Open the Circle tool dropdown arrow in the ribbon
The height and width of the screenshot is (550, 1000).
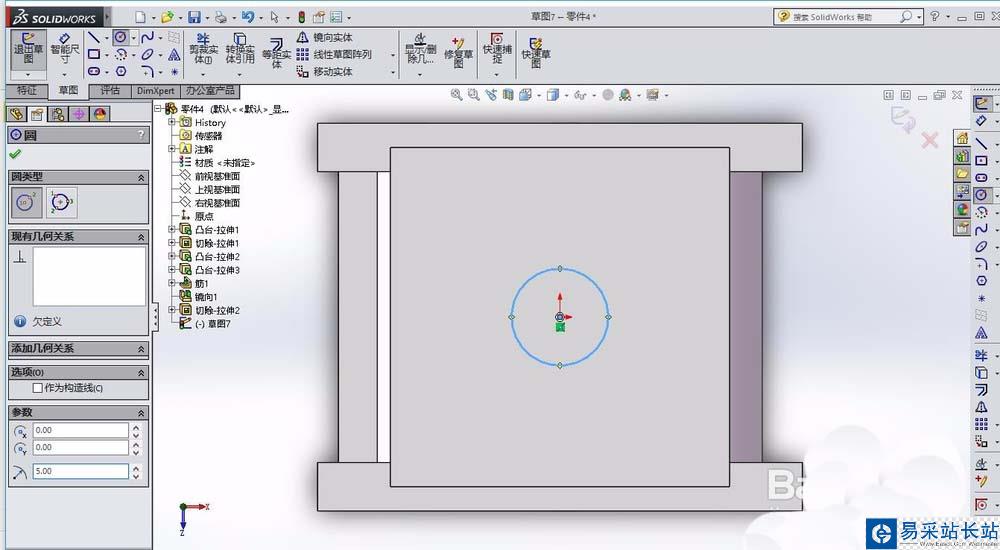tap(133, 38)
